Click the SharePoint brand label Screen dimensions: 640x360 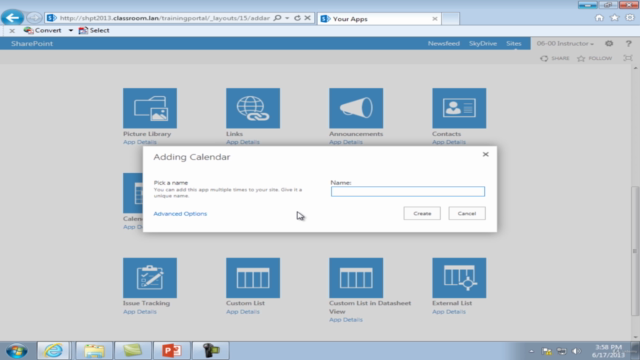pyautogui.click(x=32, y=44)
